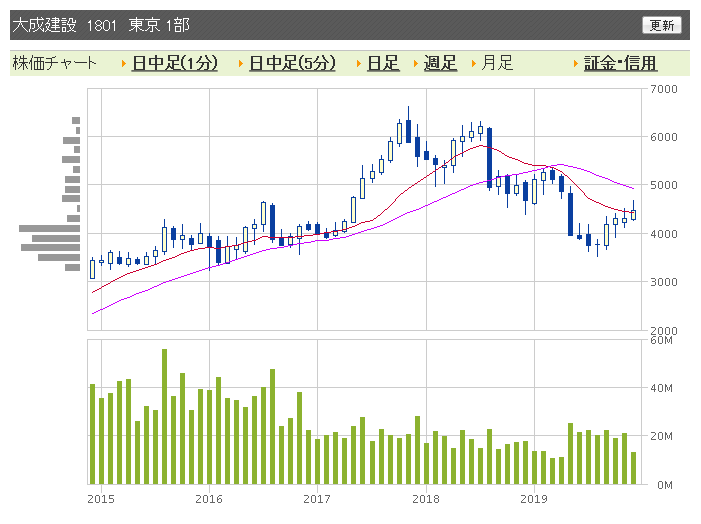Click the orange arrow before 日中足(5分)
This screenshot has height=524, width=701.
[x=241, y=63]
